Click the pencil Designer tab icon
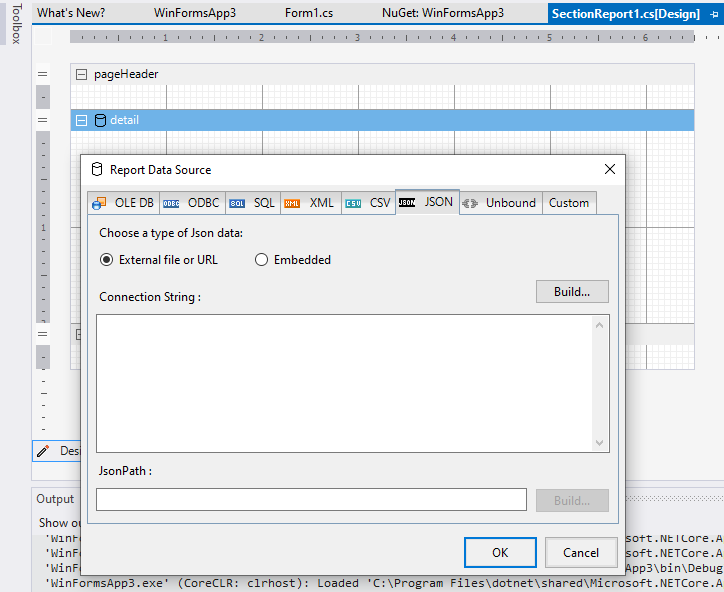724x592 pixels. pos(43,451)
